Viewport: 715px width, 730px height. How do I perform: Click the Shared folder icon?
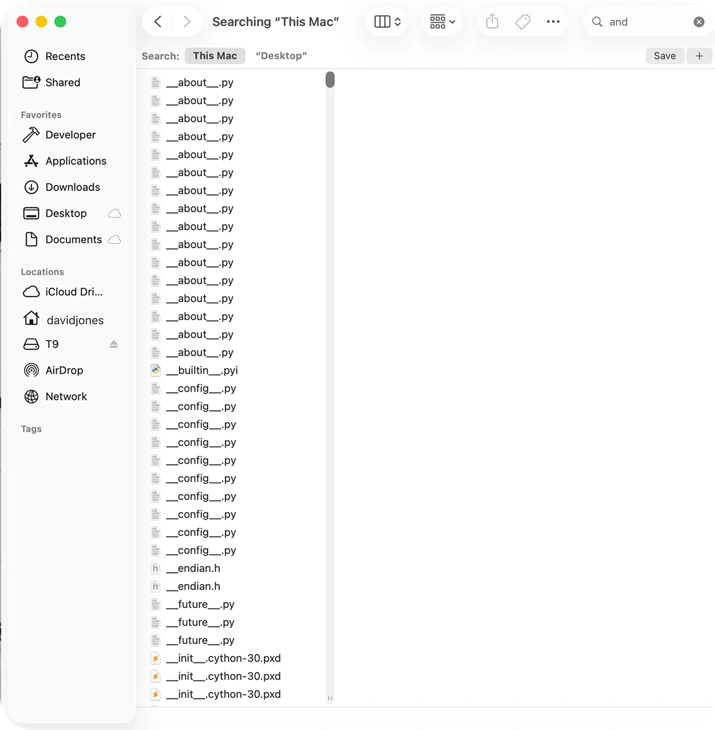[31, 82]
